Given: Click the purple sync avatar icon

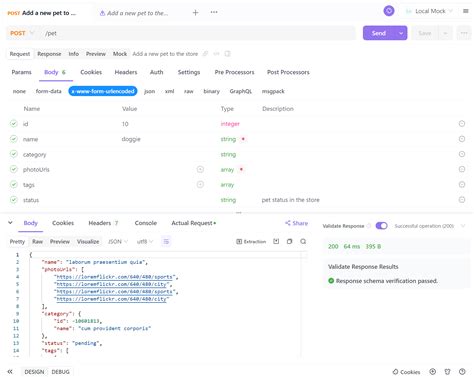Looking at the screenshot, I should tap(389, 11).
